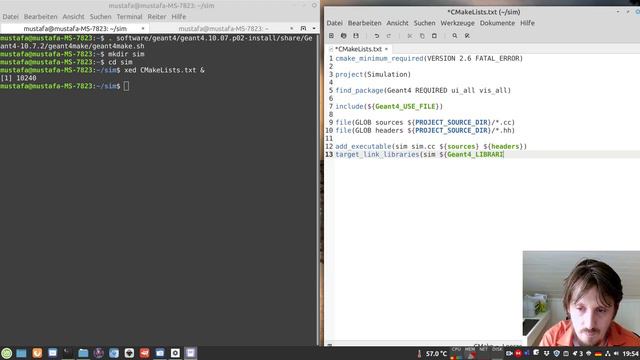The image size is (640, 360).
Task: Click the show desktop taskbar icon
Action: tap(21, 353)
